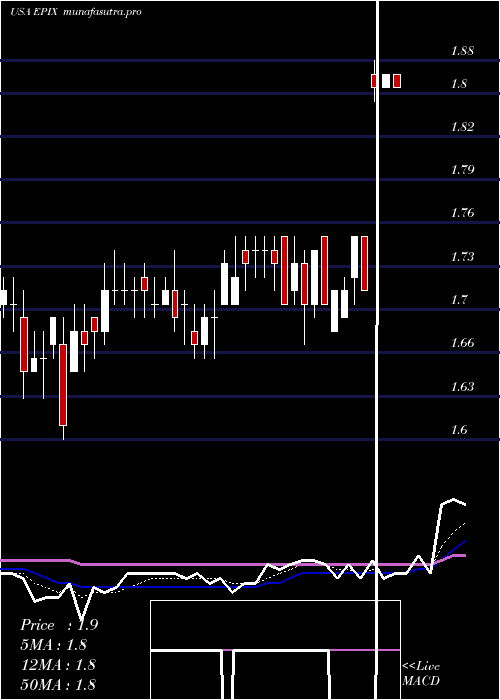Click the 1.63 price axis label

point(462,386)
